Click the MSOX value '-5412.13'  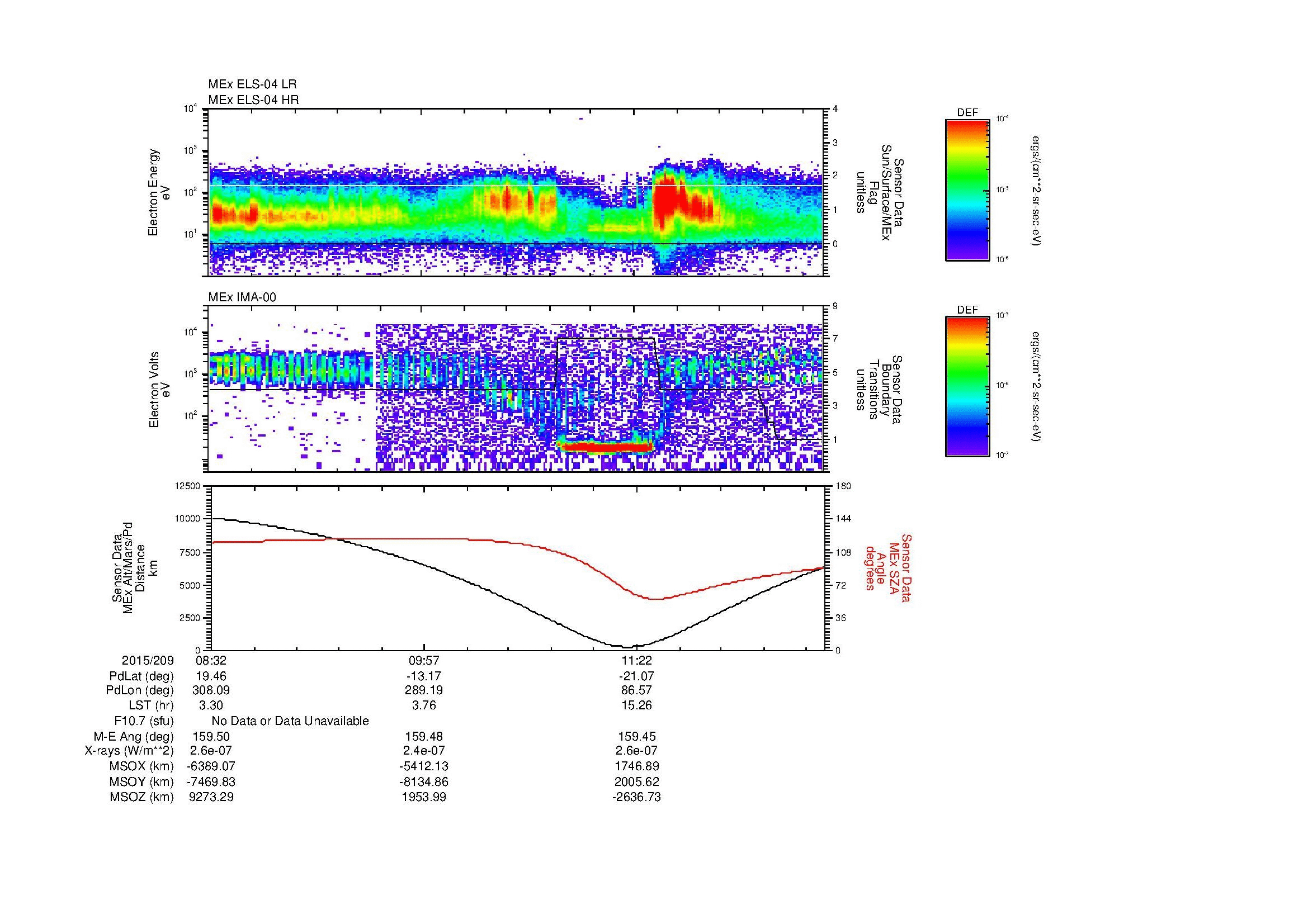click(424, 766)
